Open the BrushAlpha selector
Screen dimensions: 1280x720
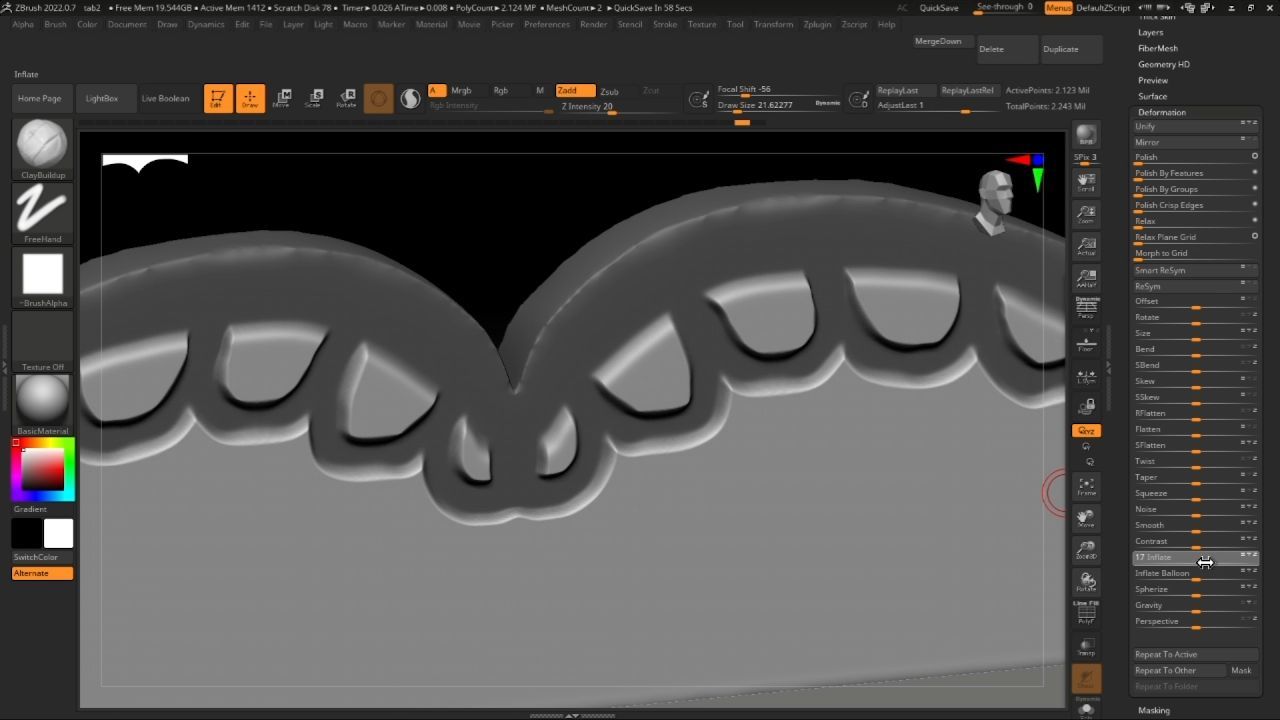43,278
